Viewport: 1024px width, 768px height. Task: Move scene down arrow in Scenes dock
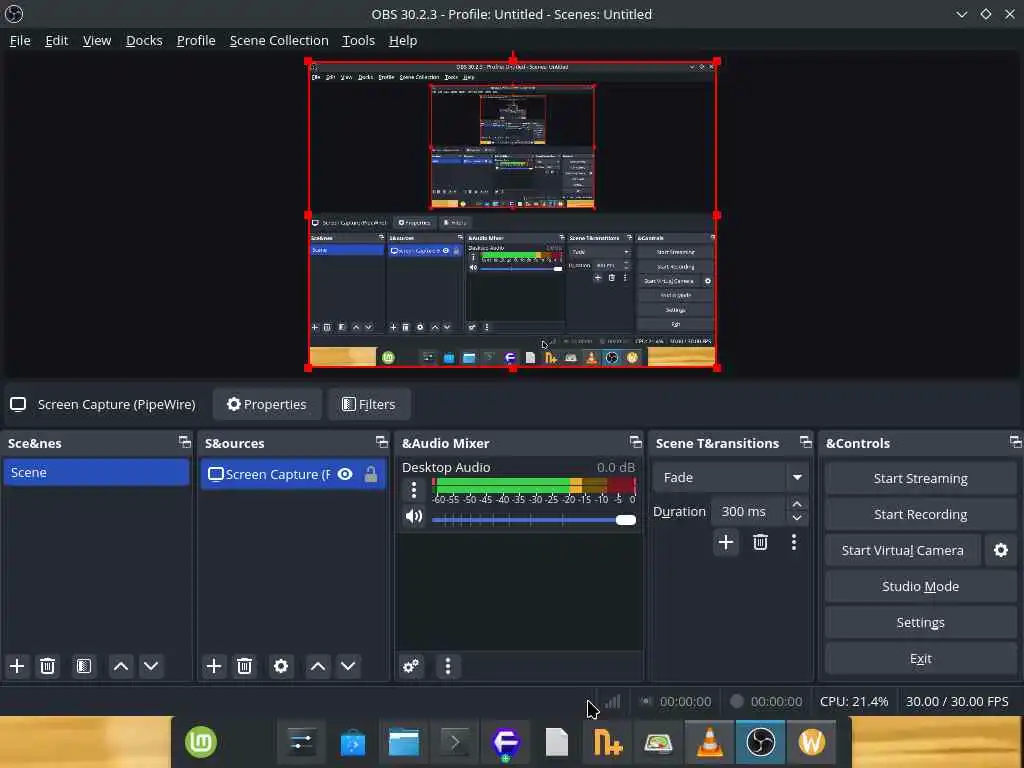coord(151,666)
